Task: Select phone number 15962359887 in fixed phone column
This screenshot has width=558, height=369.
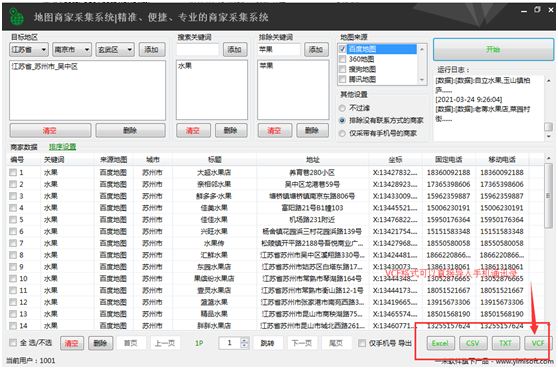Action: [448, 196]
